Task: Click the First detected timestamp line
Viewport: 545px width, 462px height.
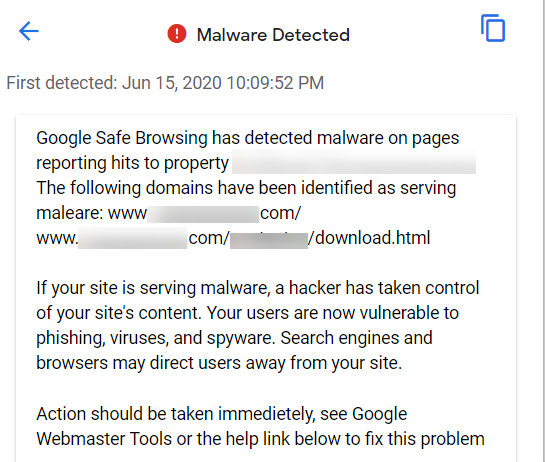Action: (165, 83)
